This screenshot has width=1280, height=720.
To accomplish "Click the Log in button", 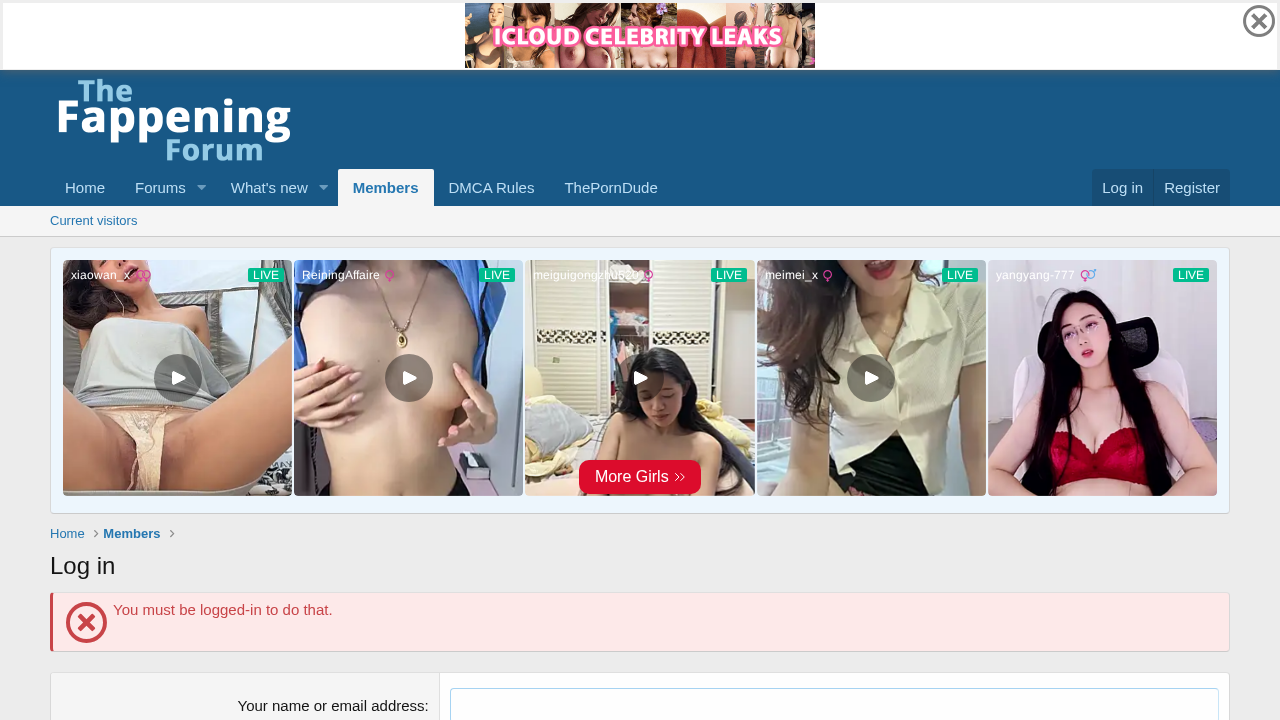I will 1122,188.
